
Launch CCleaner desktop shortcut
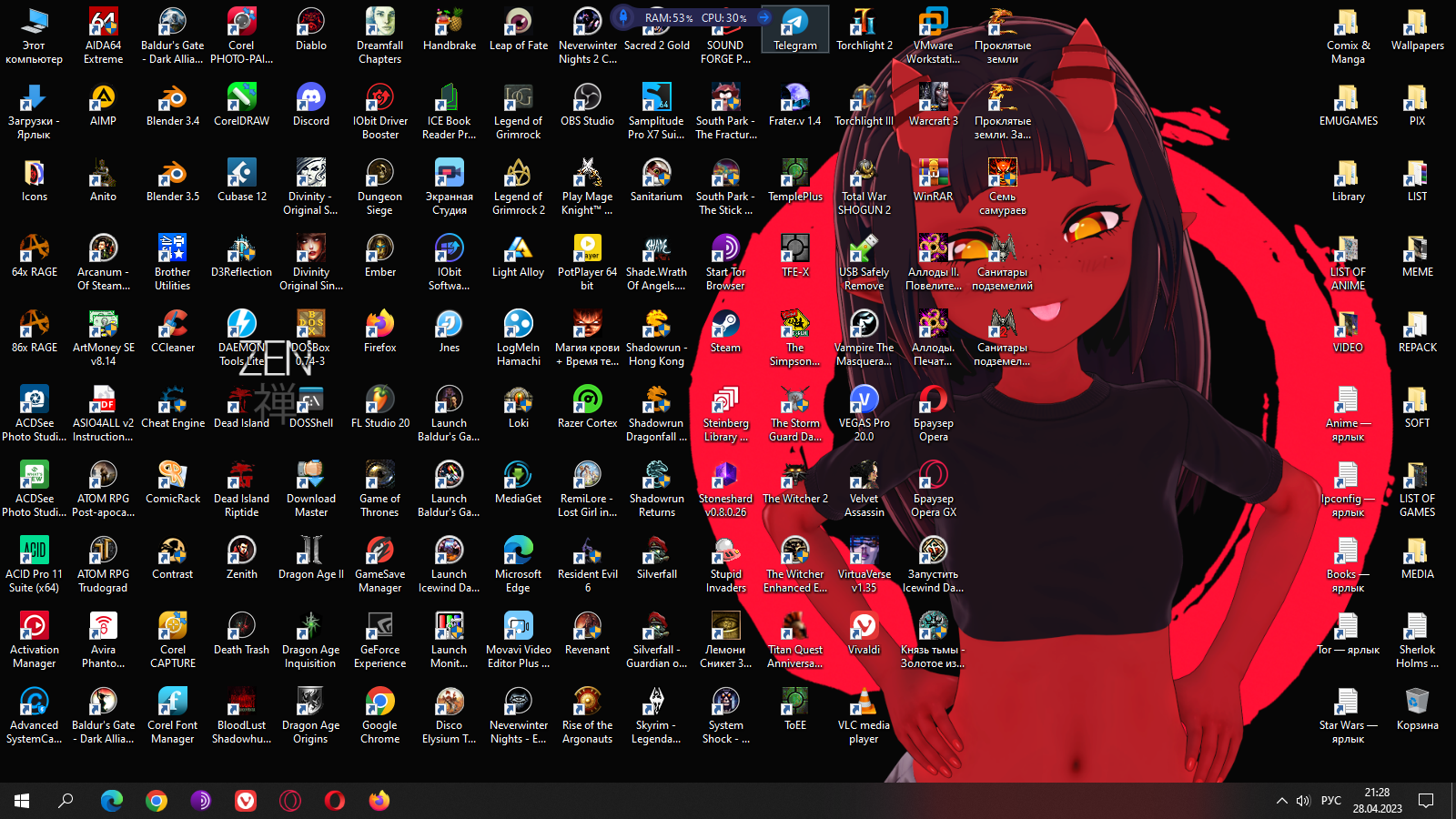point(173,331)
